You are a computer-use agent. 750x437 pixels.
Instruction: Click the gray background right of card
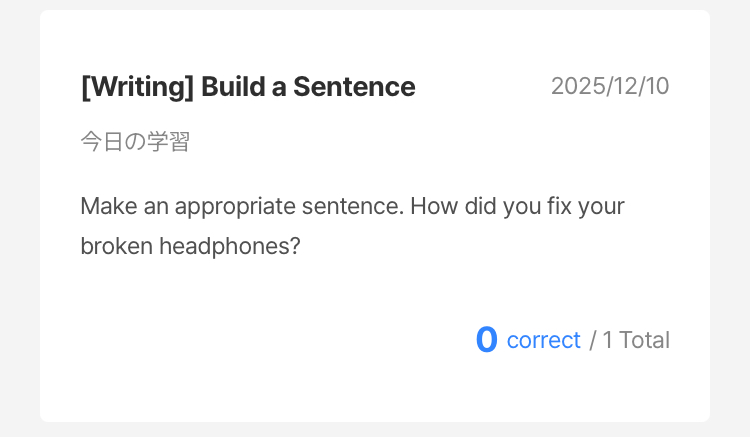click(x=729, y=220)
